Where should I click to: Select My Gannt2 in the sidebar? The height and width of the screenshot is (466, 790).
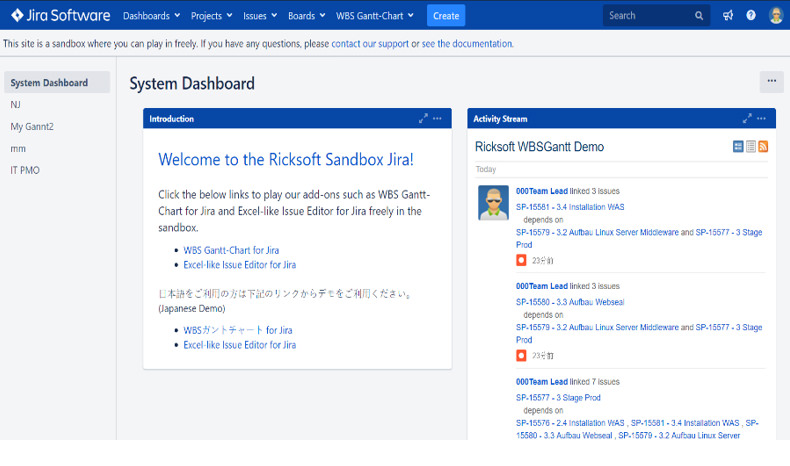[30, 127]
